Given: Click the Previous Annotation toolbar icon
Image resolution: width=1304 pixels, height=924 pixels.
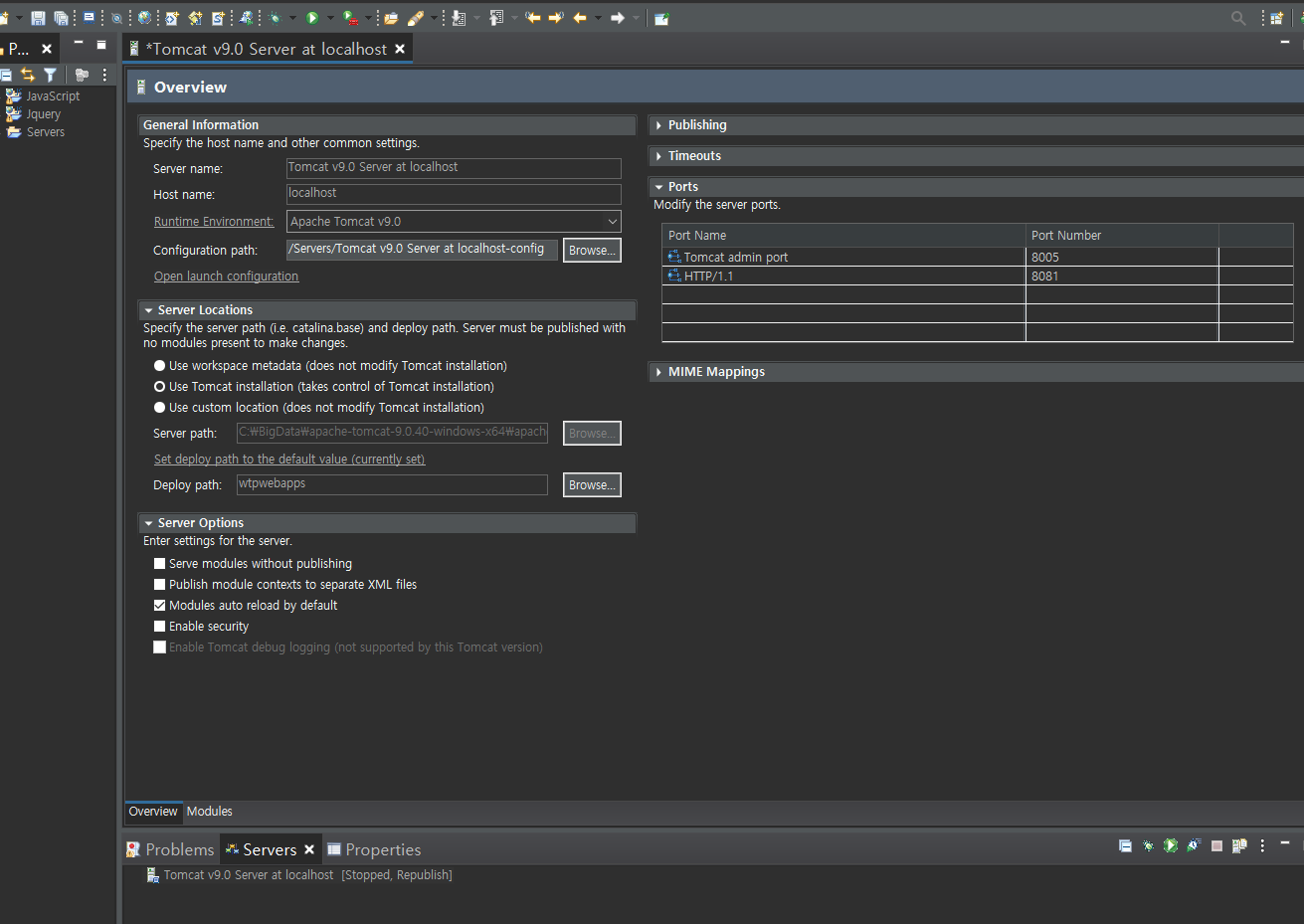Looking at the screenshot, I should pos(496,18).
